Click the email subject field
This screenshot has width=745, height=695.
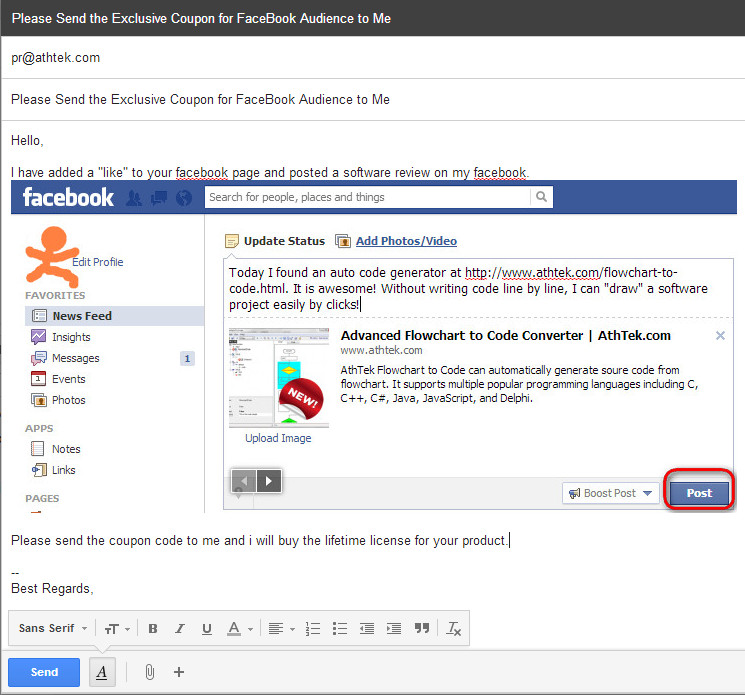[x=372, y=99]
